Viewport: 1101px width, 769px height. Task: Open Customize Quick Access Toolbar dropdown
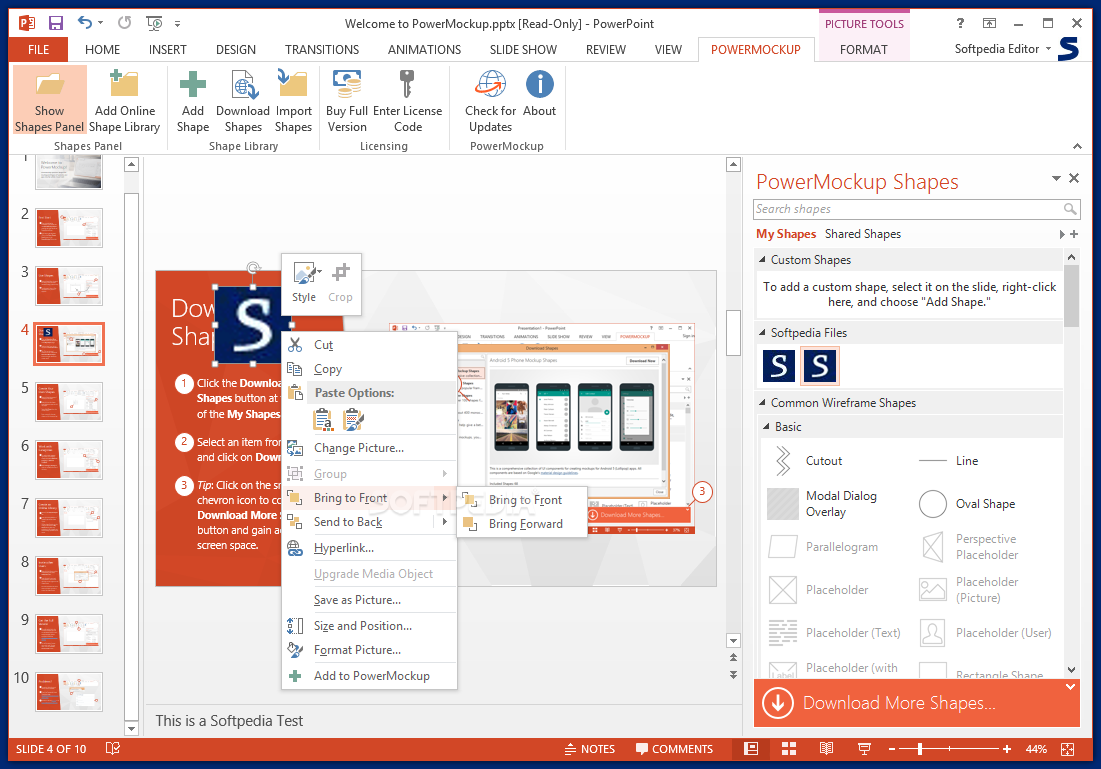point(178,24)
